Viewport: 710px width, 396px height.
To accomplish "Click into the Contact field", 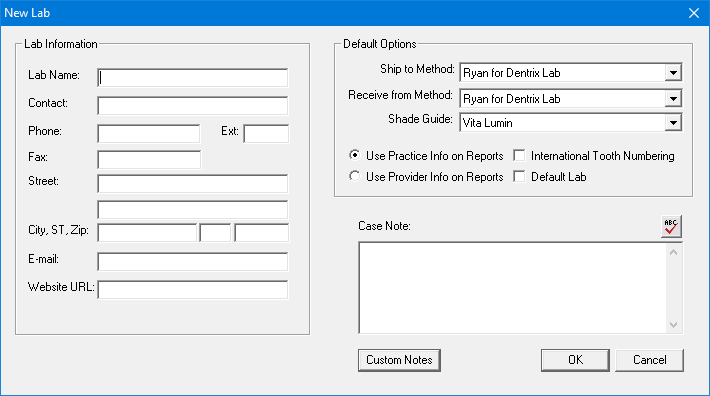I will [192, 105].
